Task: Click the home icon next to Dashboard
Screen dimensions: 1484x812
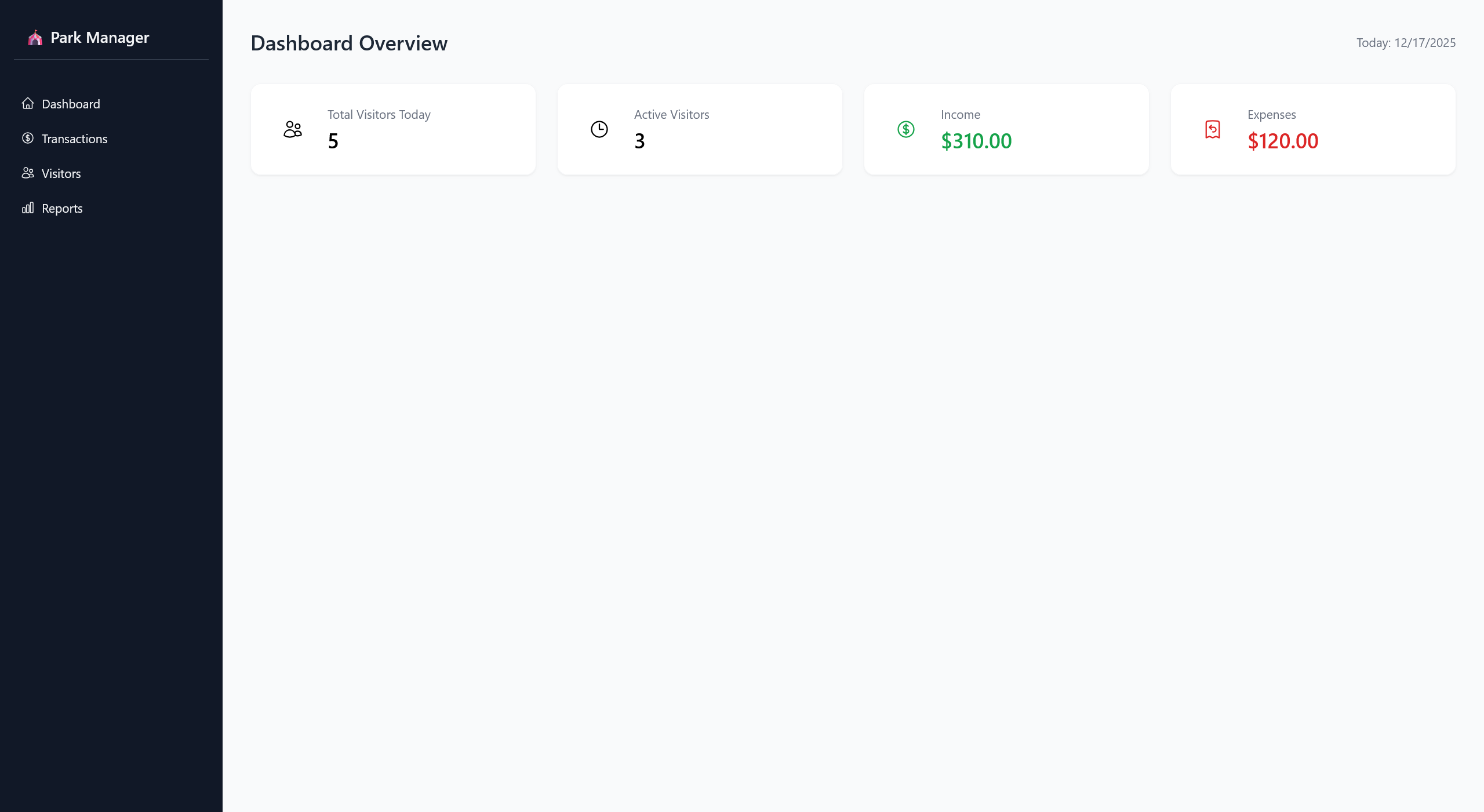Action: 28,103
